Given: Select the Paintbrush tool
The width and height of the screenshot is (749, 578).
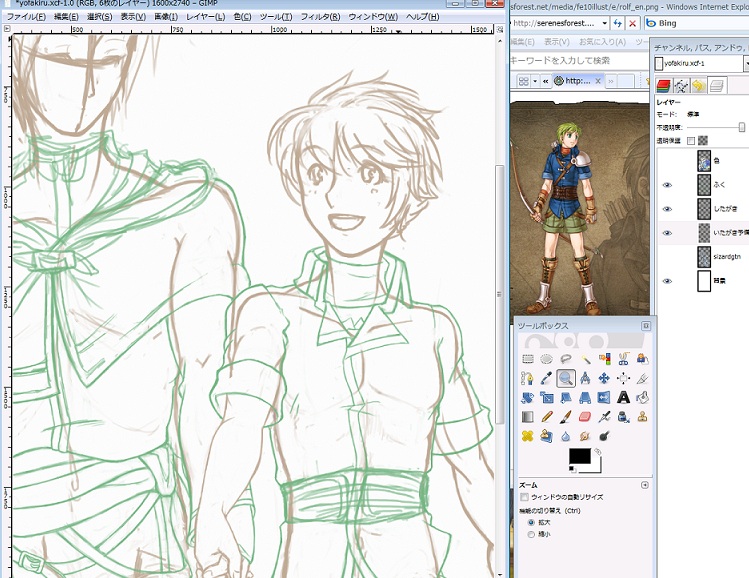Looking at the screenshot, I should (566, 417).
